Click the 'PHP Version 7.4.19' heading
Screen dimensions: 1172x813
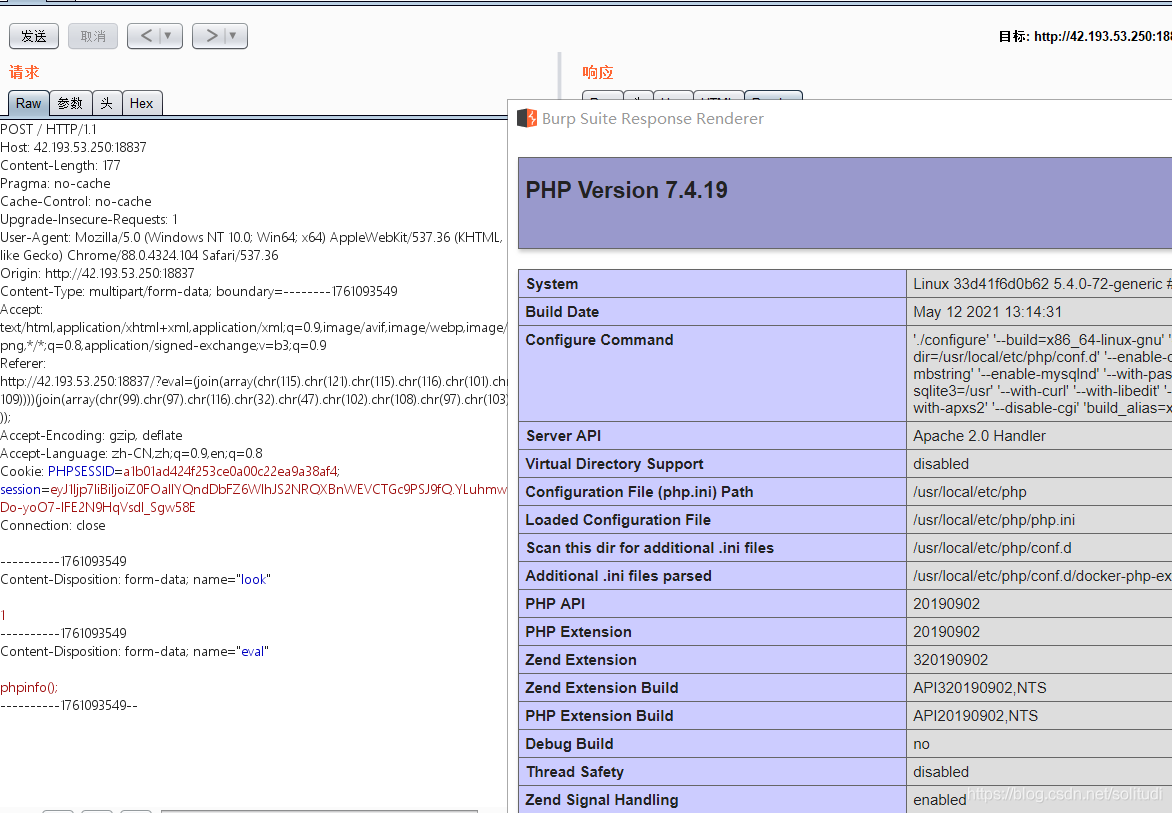626,190
